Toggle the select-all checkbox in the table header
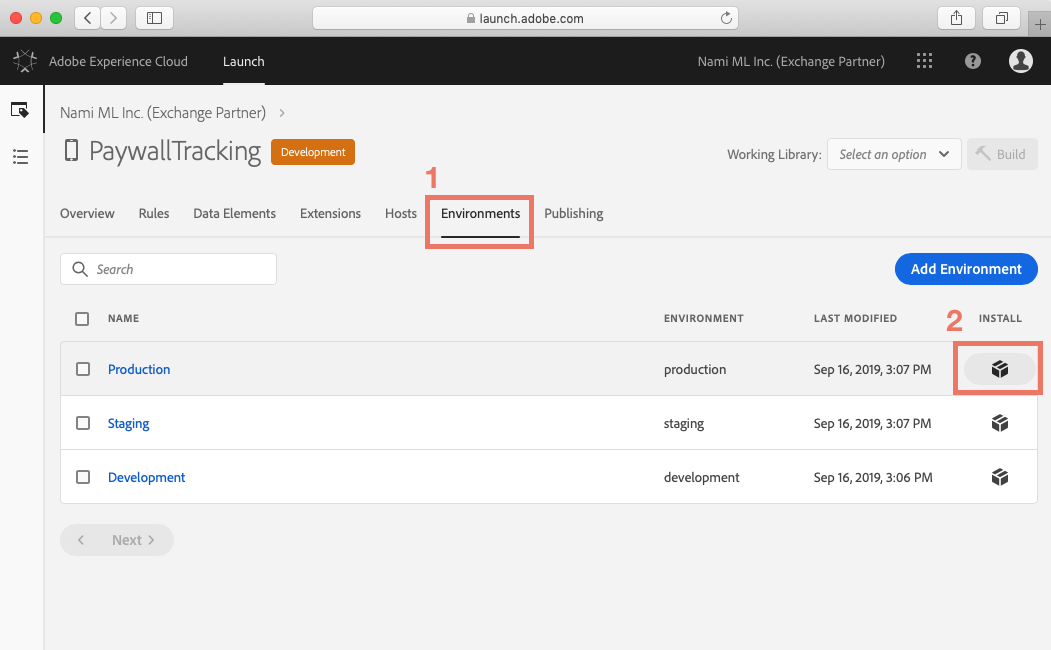Image resolution: width=1051 pixels, height=650 pixels. pyautogui.click(x=82, y=319)
